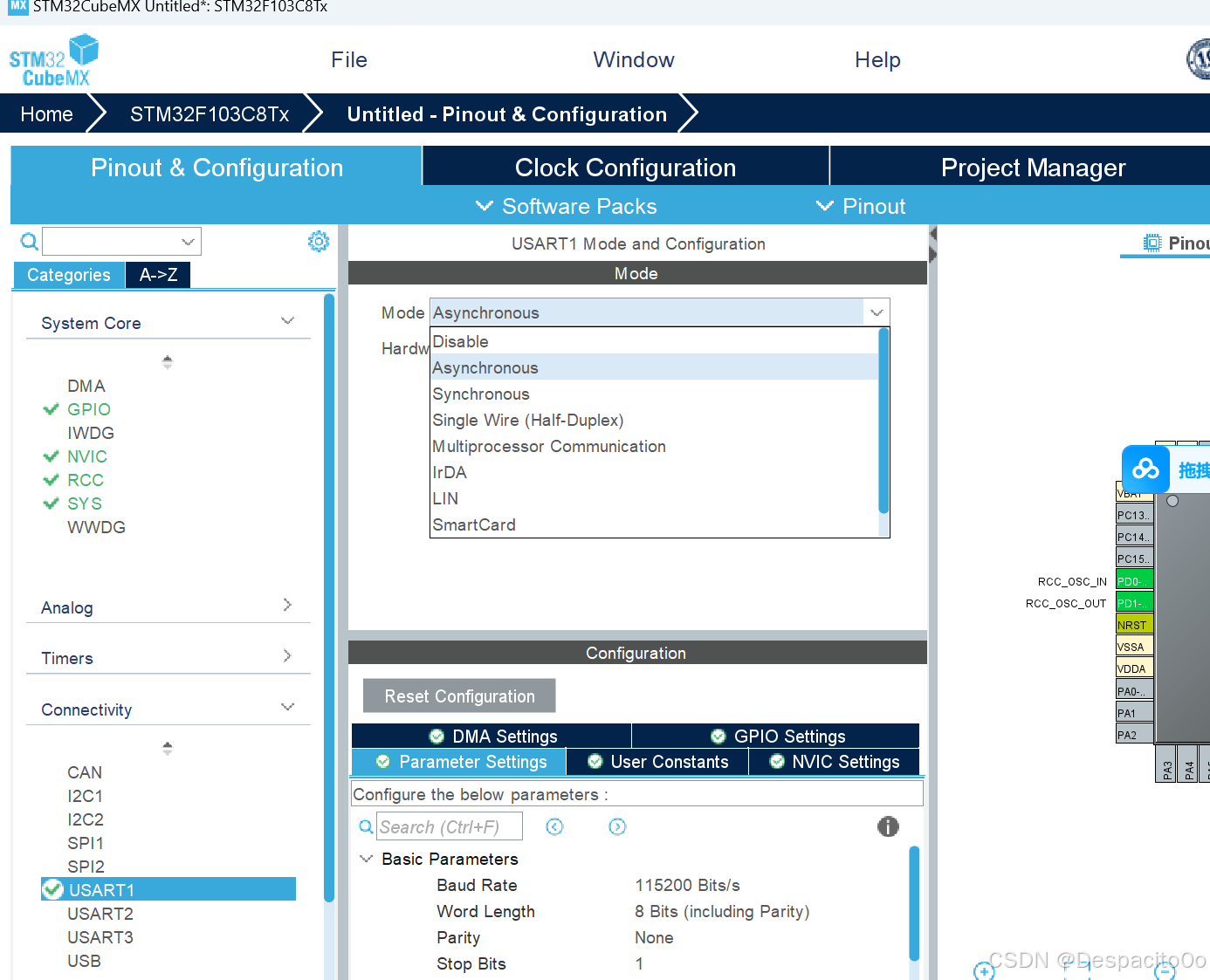Open Software Packs dropdown menu
This screenshot has width=1210, height=980.
[566, 206]
